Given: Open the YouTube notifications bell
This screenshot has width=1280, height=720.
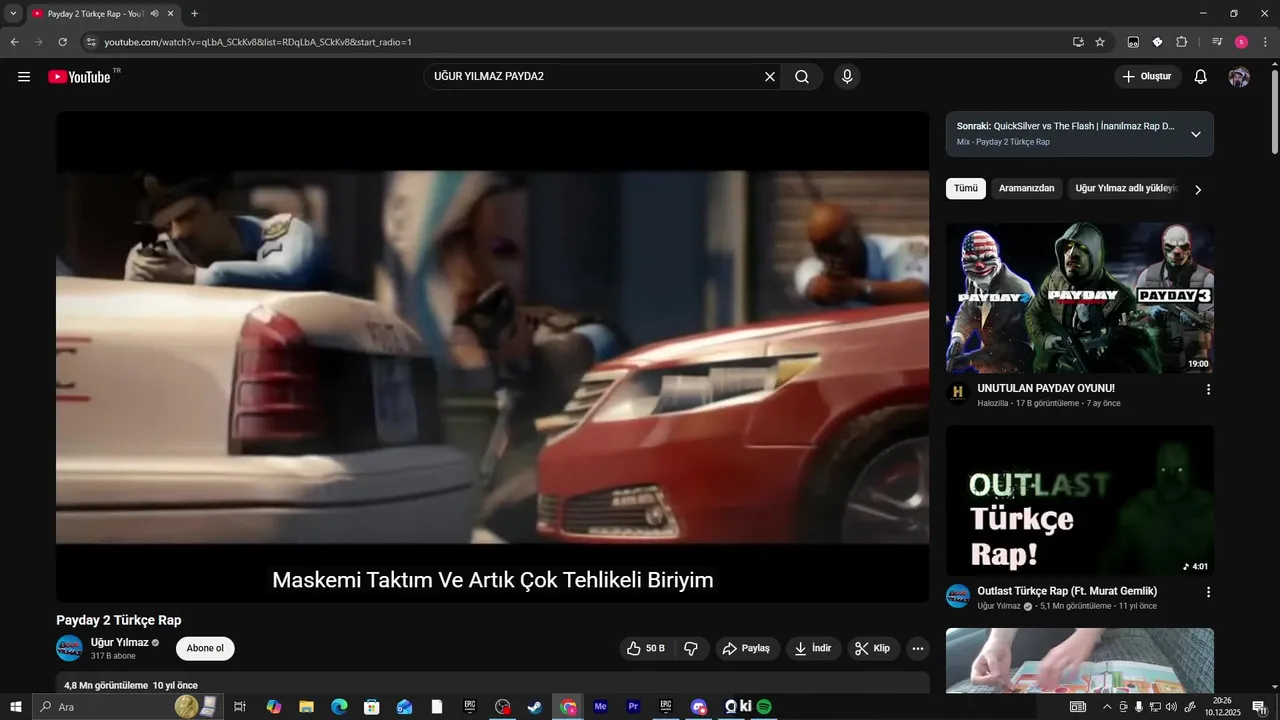Looking at the screenshot, I should (1201, 77).
